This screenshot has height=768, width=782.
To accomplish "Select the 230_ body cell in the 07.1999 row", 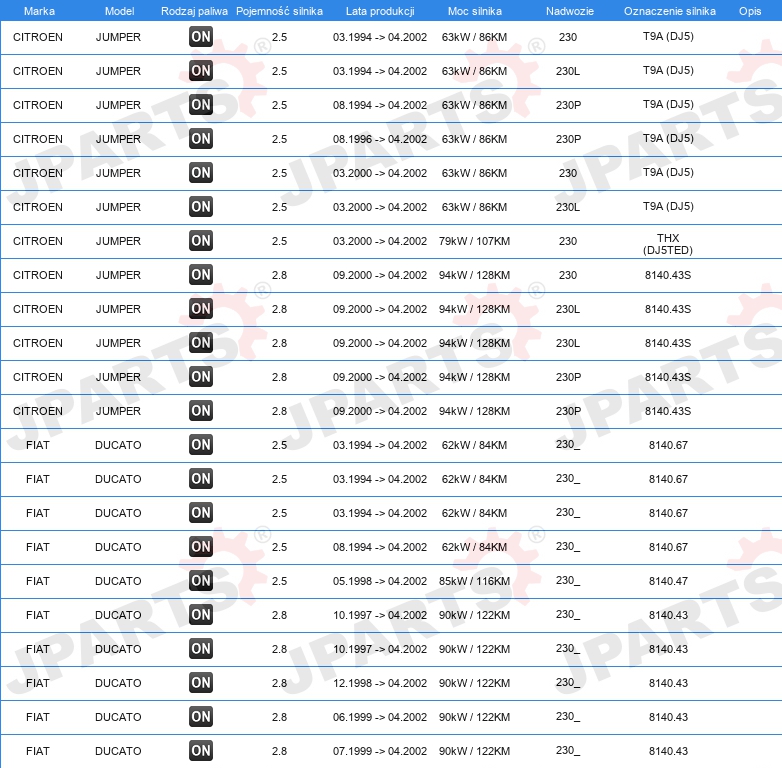I will [568, 751].
